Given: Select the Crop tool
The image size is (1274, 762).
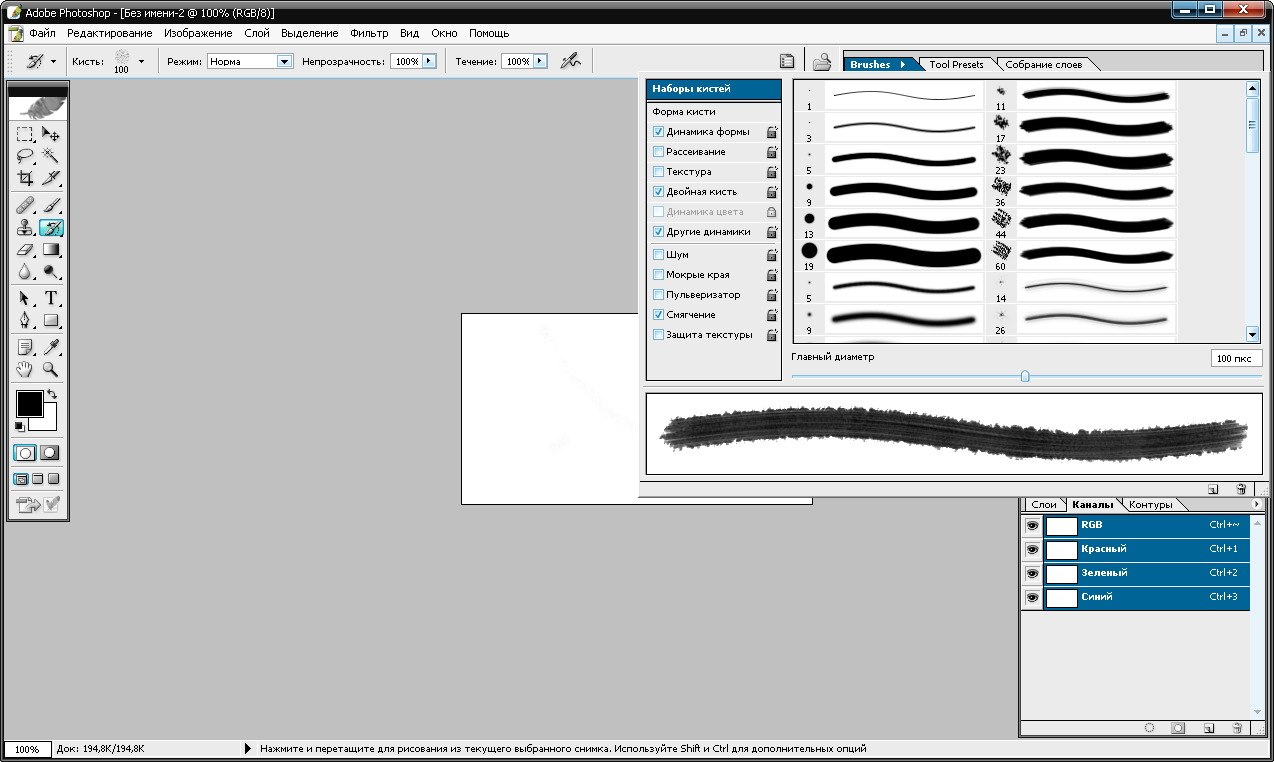Looking at the screenshot, I should (26, 179).
